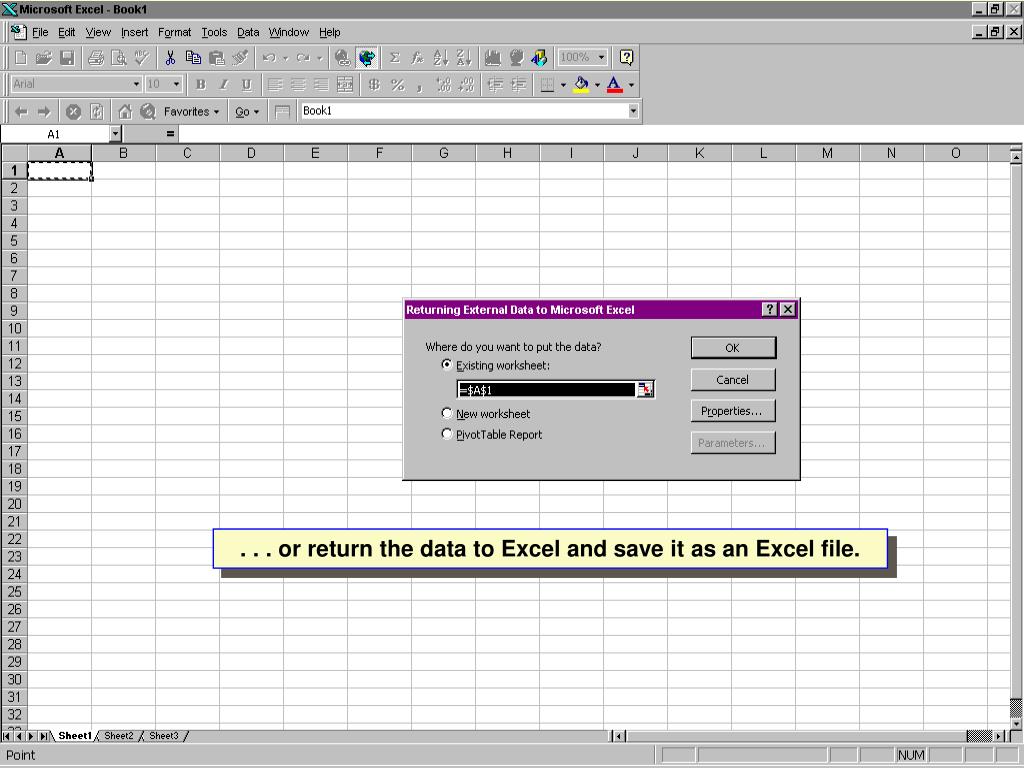Click OK in the dialog

[x=733, y=347]
